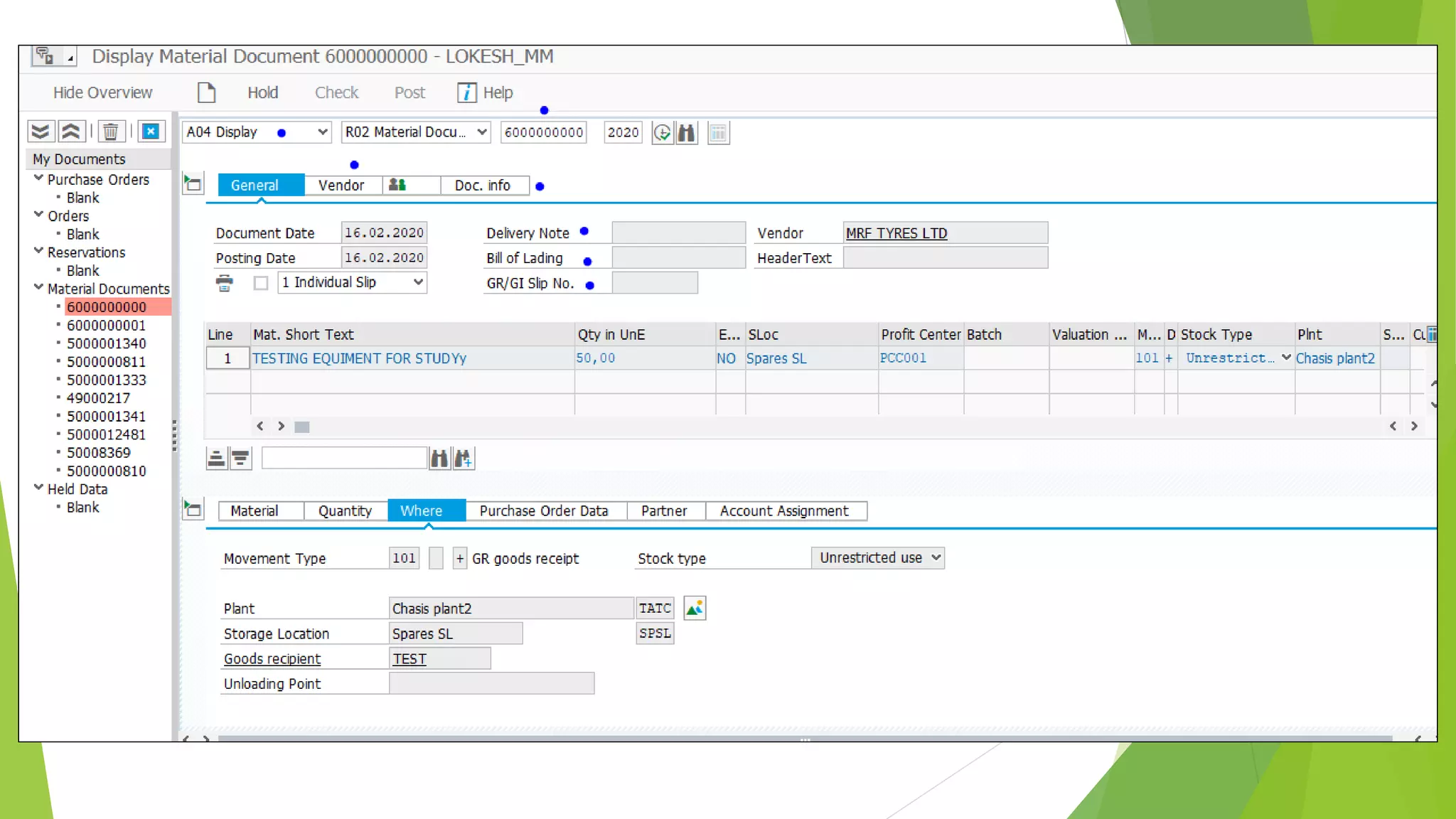Viewport: 1456px width, 819px height.
Task: Toggle the checkbox beside Individual Slip
Action: pos(261,283)
